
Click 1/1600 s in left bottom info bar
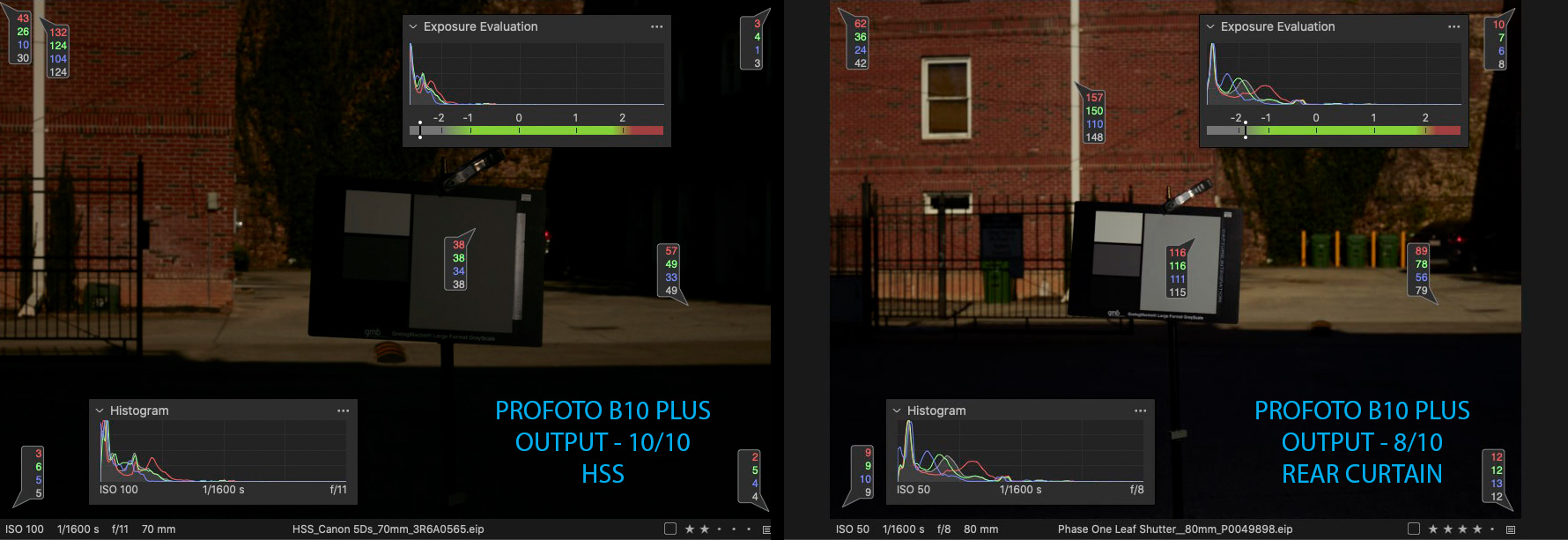pos(78,529)
